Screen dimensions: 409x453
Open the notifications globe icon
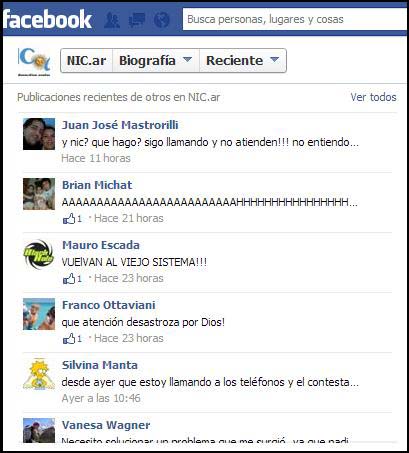coord(162,20)
